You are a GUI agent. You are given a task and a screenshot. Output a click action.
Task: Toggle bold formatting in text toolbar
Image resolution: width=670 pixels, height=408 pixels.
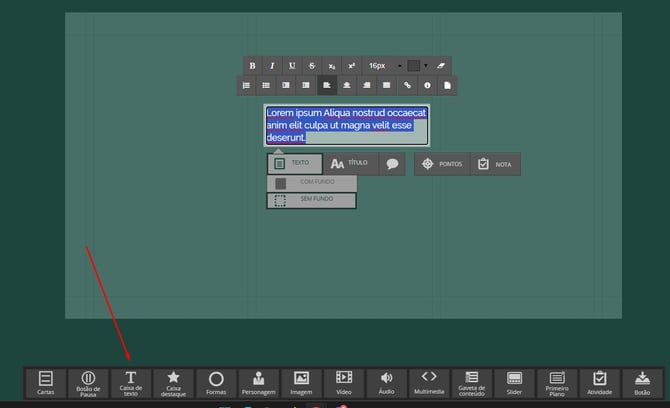pos(252,66)
